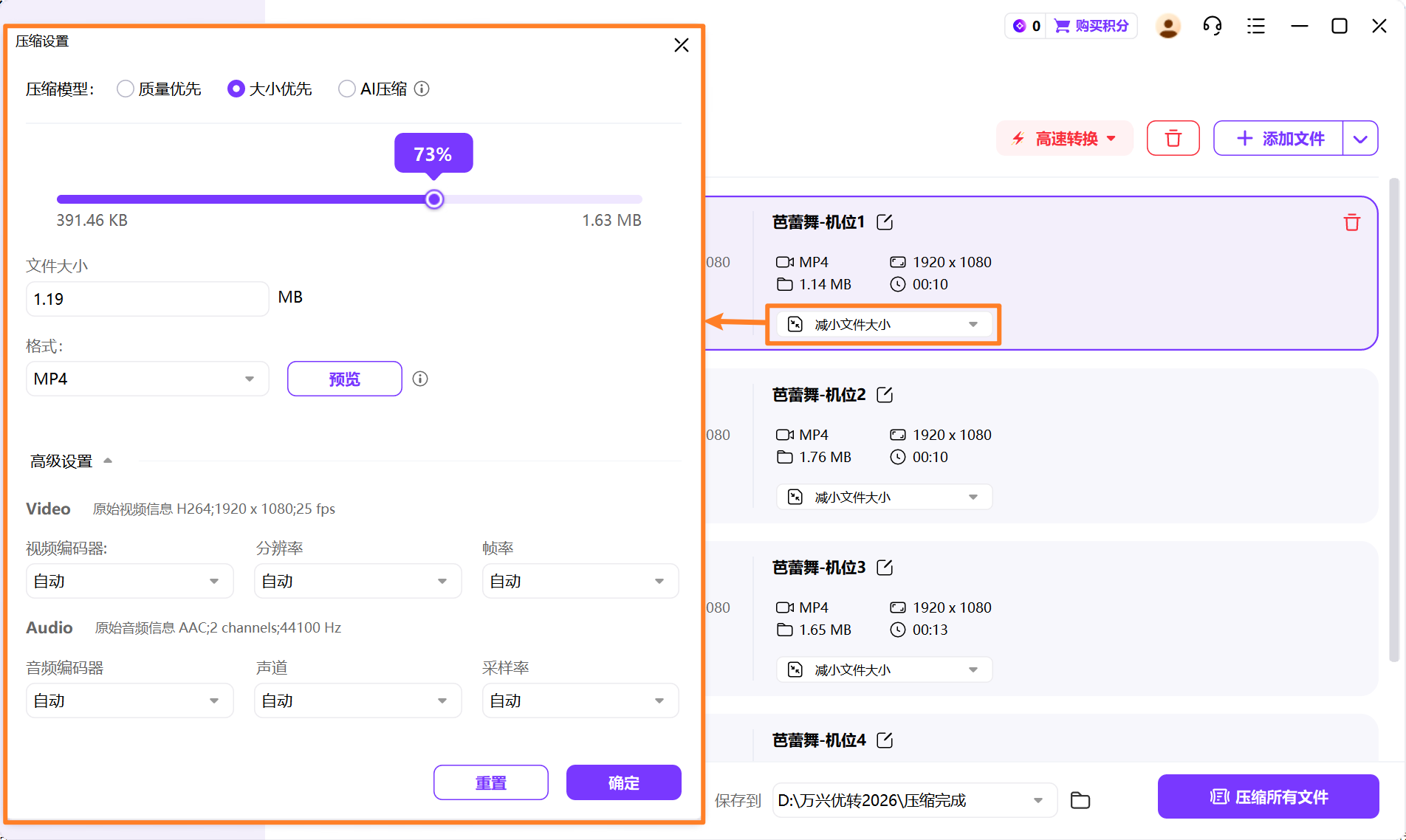The height and width of the screenshot is (840, 1406).
Task: Select the AI压缩 compression model
Action: 346,89
